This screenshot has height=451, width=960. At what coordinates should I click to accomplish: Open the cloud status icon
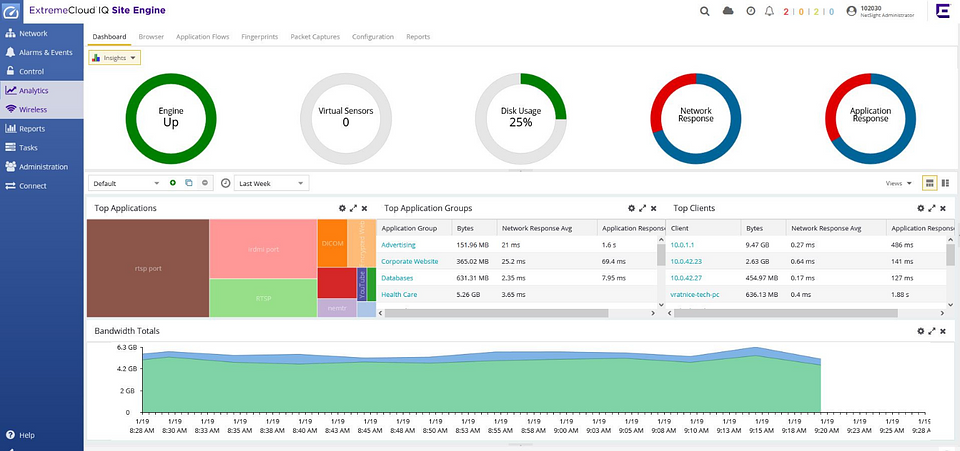pyautogui.click(x=728, y=11)
